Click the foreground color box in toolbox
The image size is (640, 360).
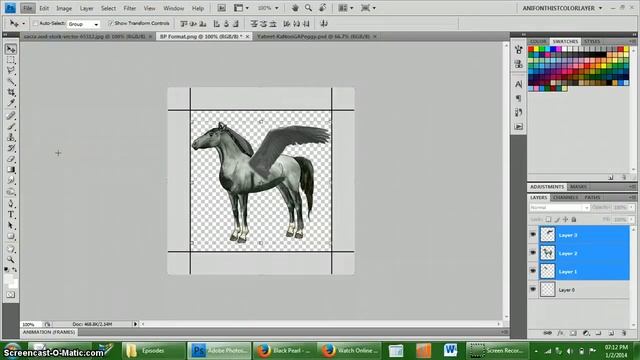point(9,279)
